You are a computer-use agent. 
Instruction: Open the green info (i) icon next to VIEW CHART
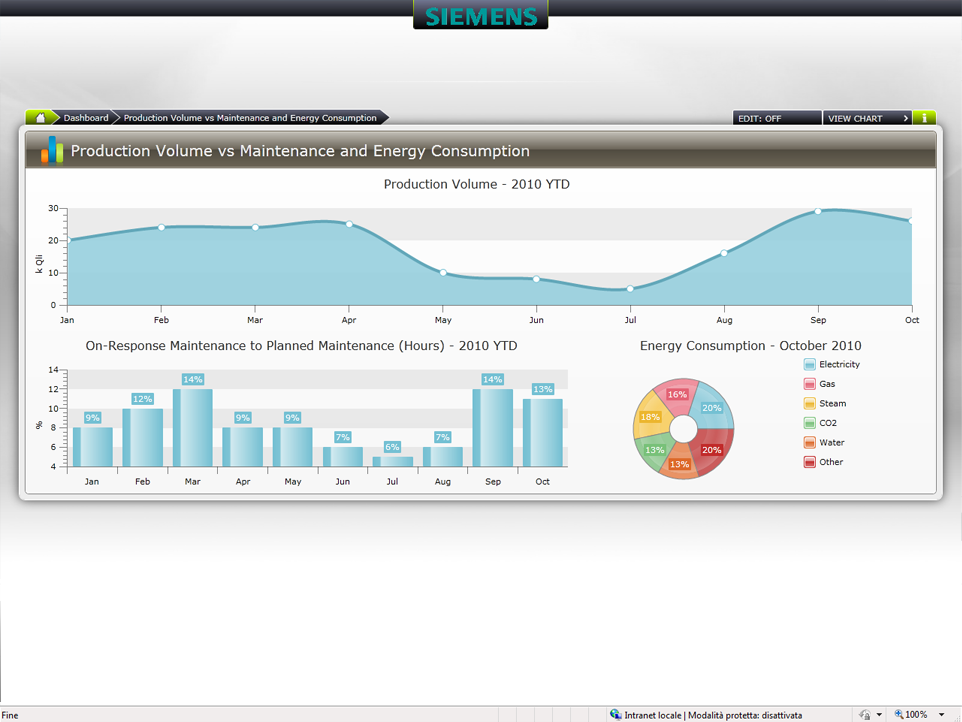[924, 117]
